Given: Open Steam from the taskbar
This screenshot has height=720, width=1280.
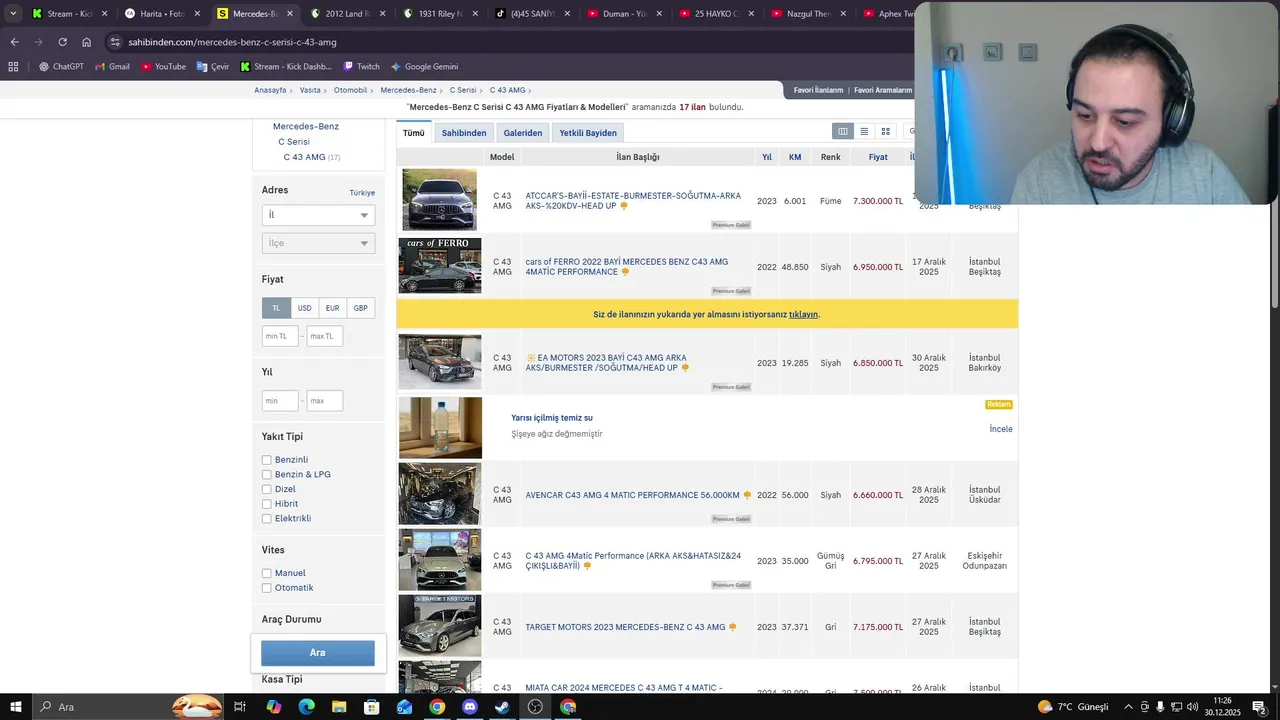Looking at the screenshot, I should coord(502,707).
